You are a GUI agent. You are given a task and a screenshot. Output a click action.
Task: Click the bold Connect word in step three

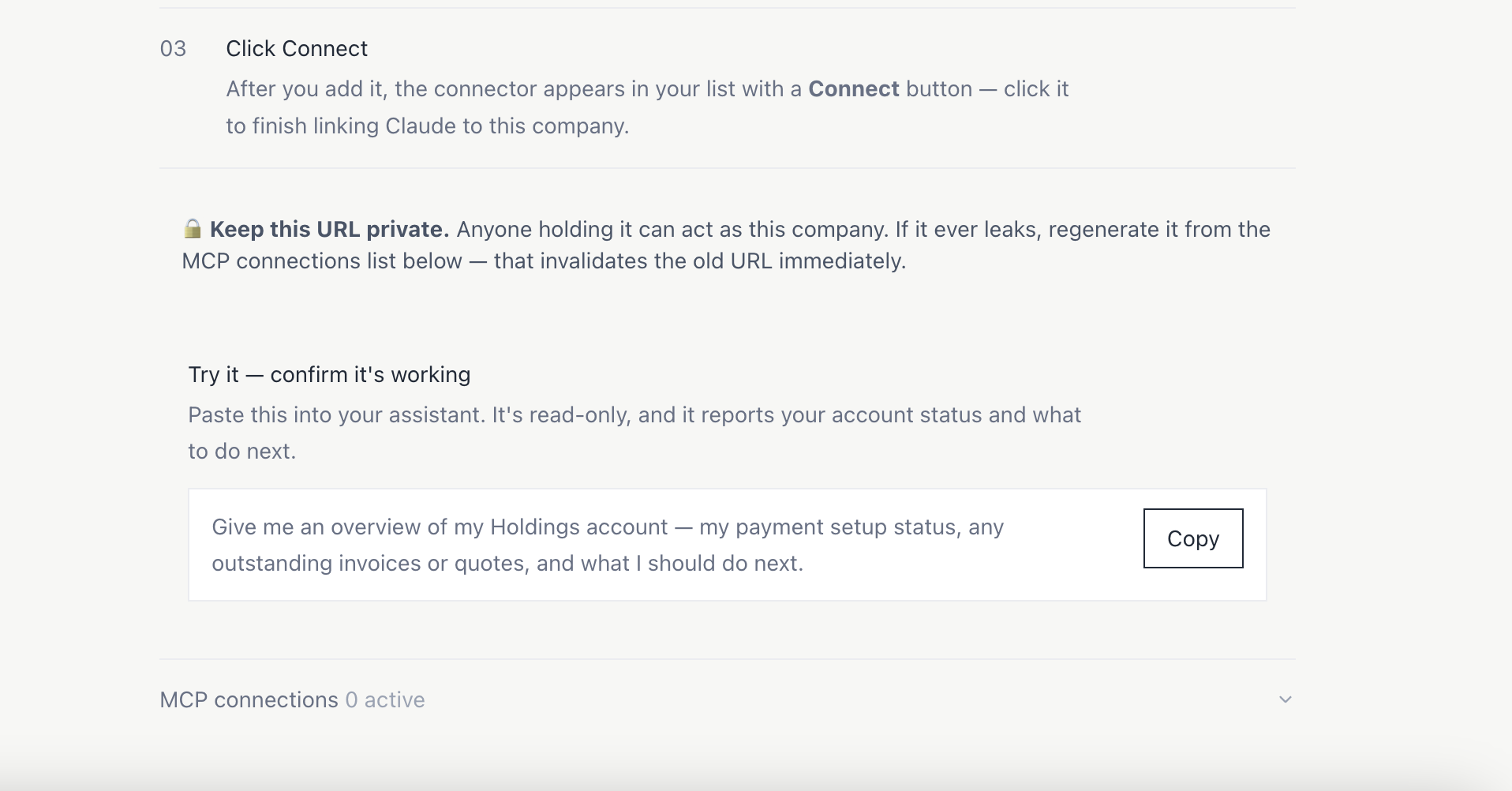[x=853, y=88]
